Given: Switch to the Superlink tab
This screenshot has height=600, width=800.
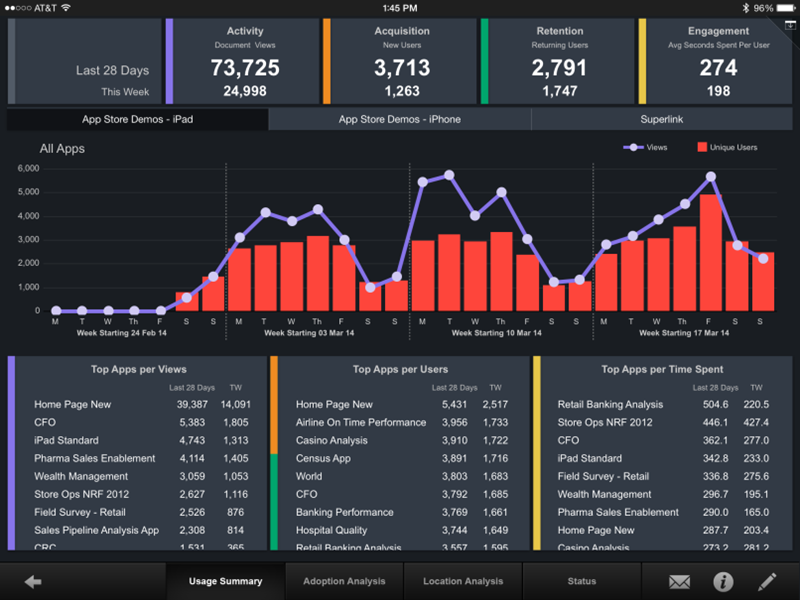Looking at the screenshot, I should click(x=664, y=119).
